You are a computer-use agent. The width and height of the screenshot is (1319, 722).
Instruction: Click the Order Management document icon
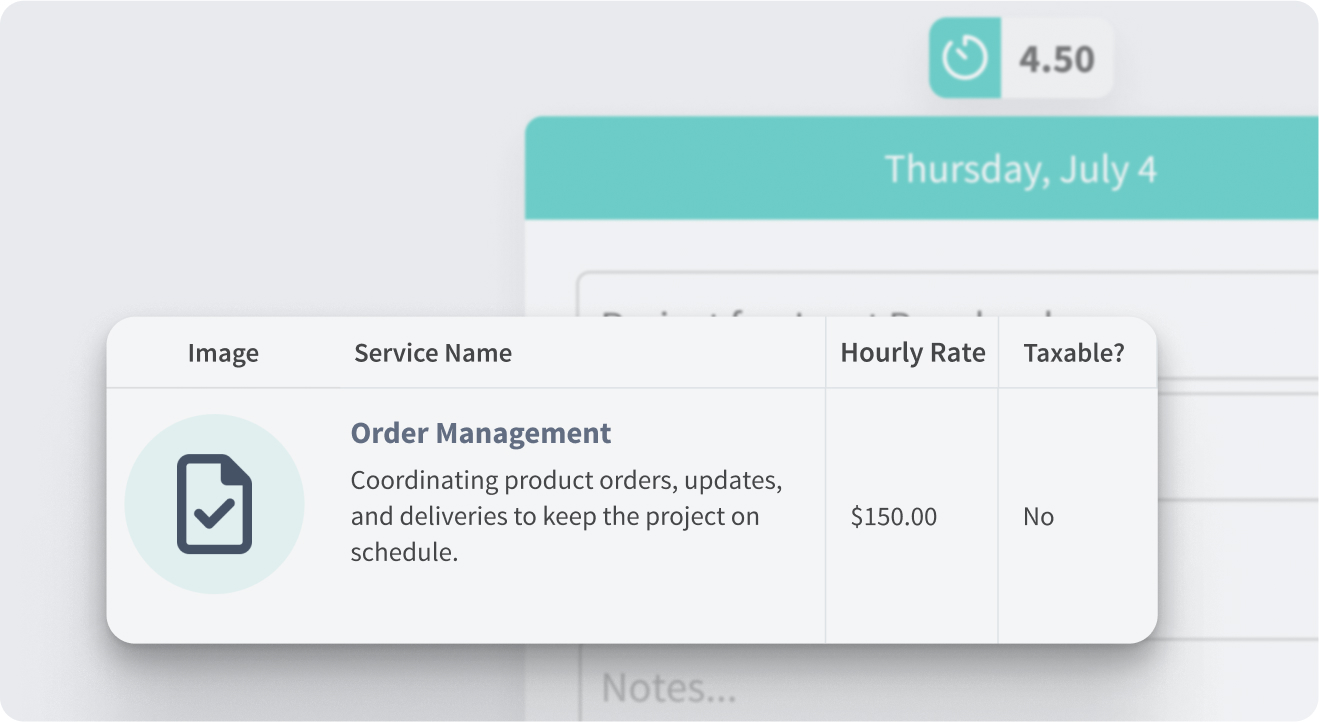[214, 504]
